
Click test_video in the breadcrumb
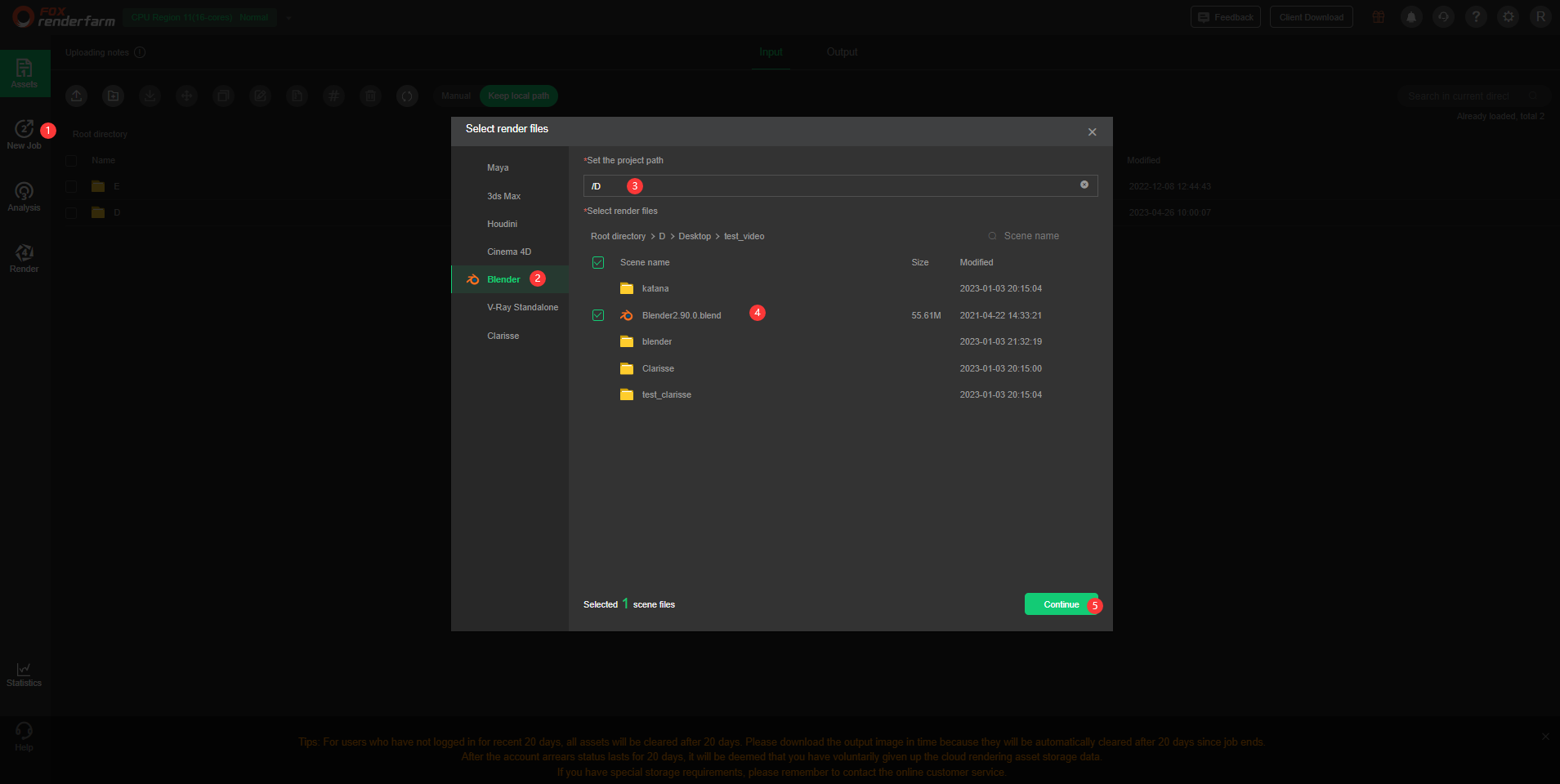click(744, 237)
